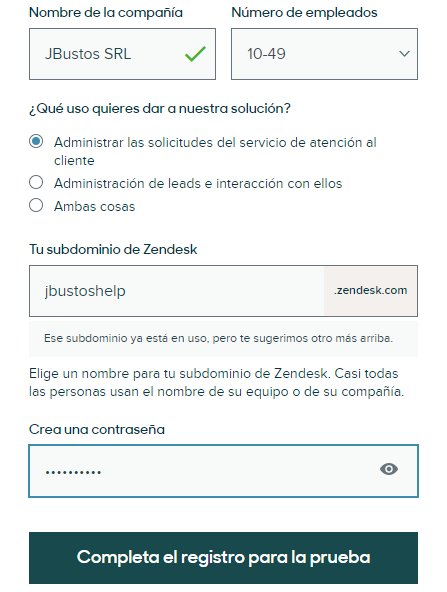Select the customer service requests radio button

point(36,142)
